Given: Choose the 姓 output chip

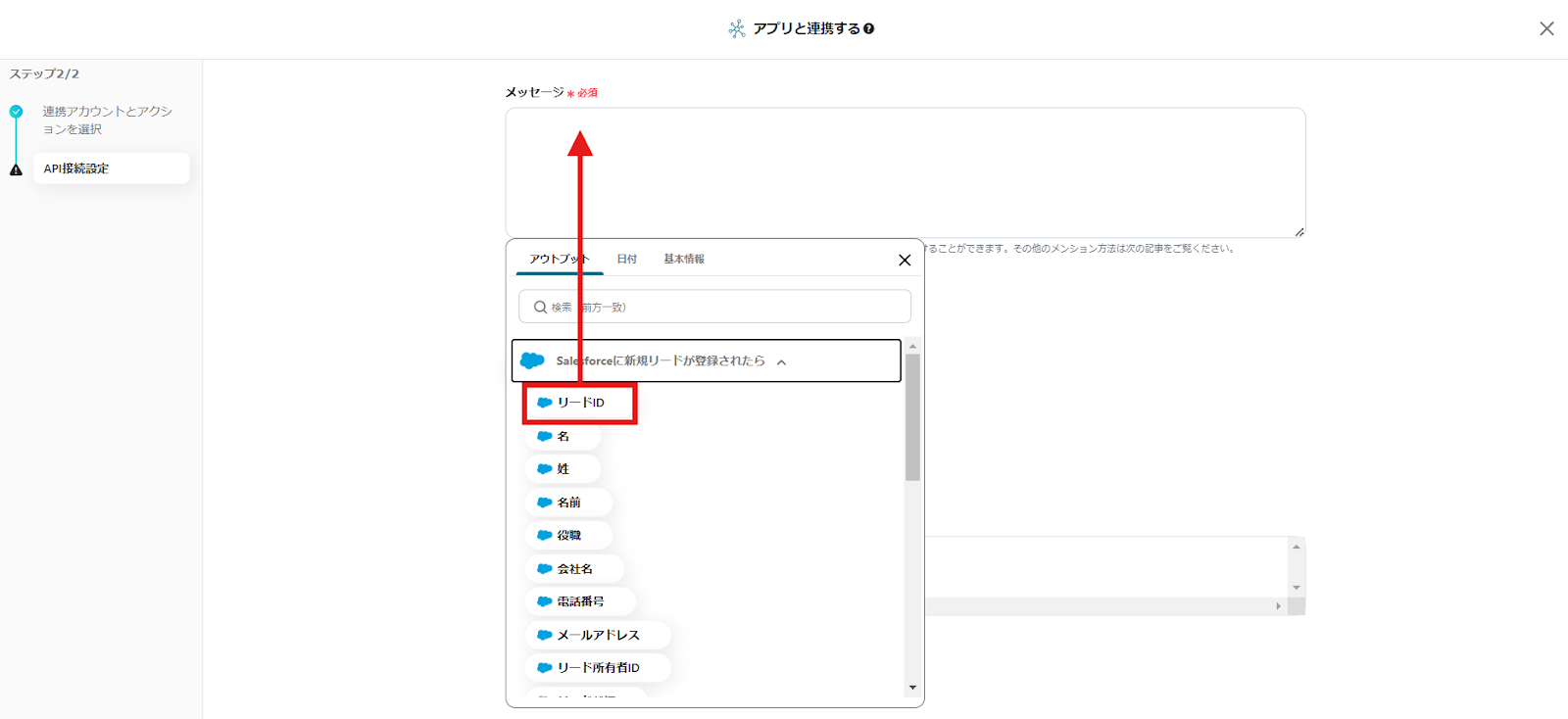Looking at the screenshot, I should [x=563, y=469].
